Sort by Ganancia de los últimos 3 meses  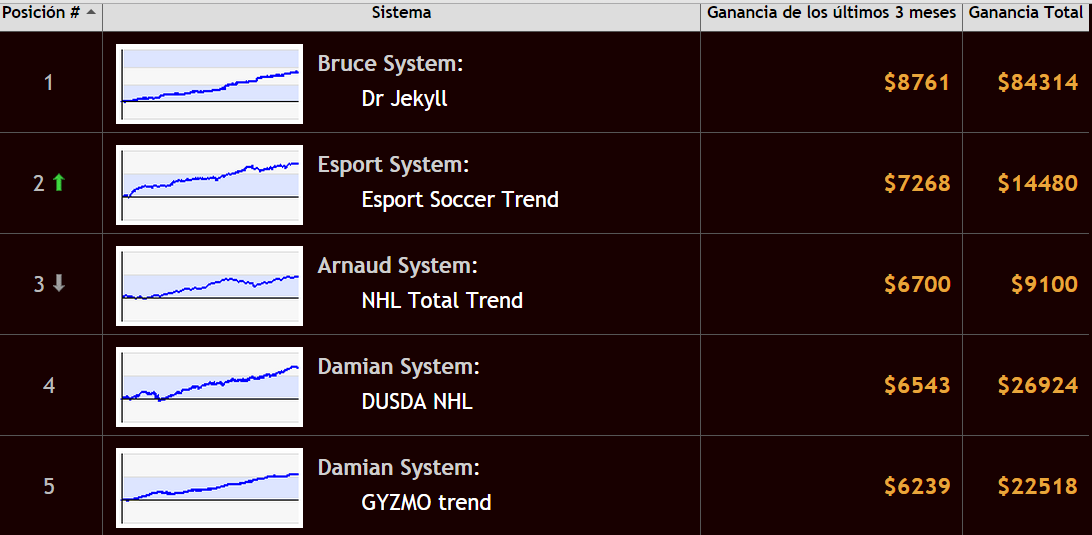(x=832, y=13)
